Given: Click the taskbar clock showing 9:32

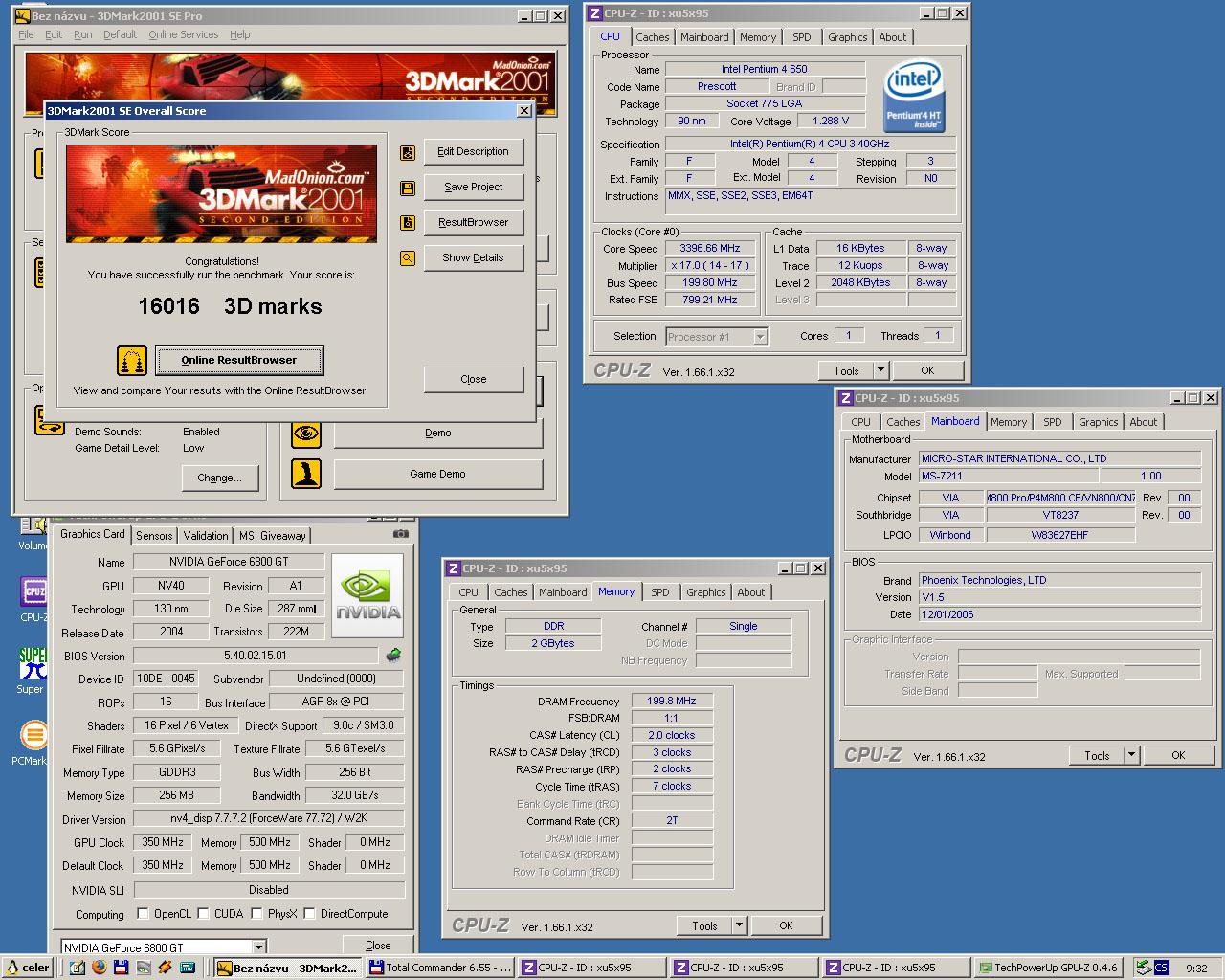Looking at the screenshot, I should click(x=1195, y=968).
